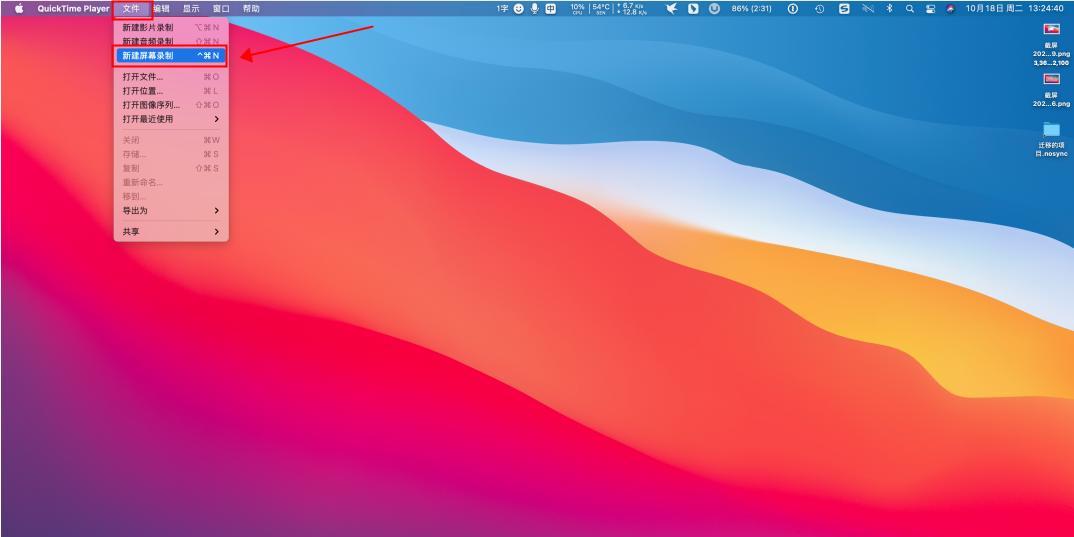This screenshot has height=537, width=1074.
Task: Select the 迁移的项目.nosync desktop folder
Action: coord(1051,139)
